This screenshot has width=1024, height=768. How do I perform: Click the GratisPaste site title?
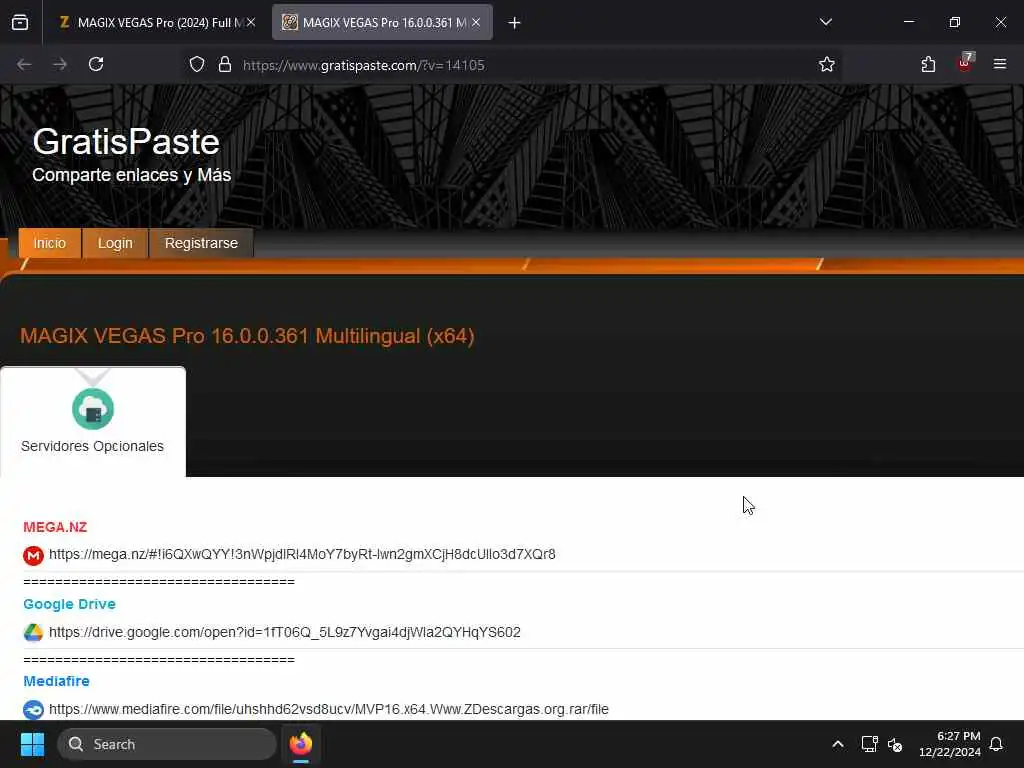(x=126, y=142)
